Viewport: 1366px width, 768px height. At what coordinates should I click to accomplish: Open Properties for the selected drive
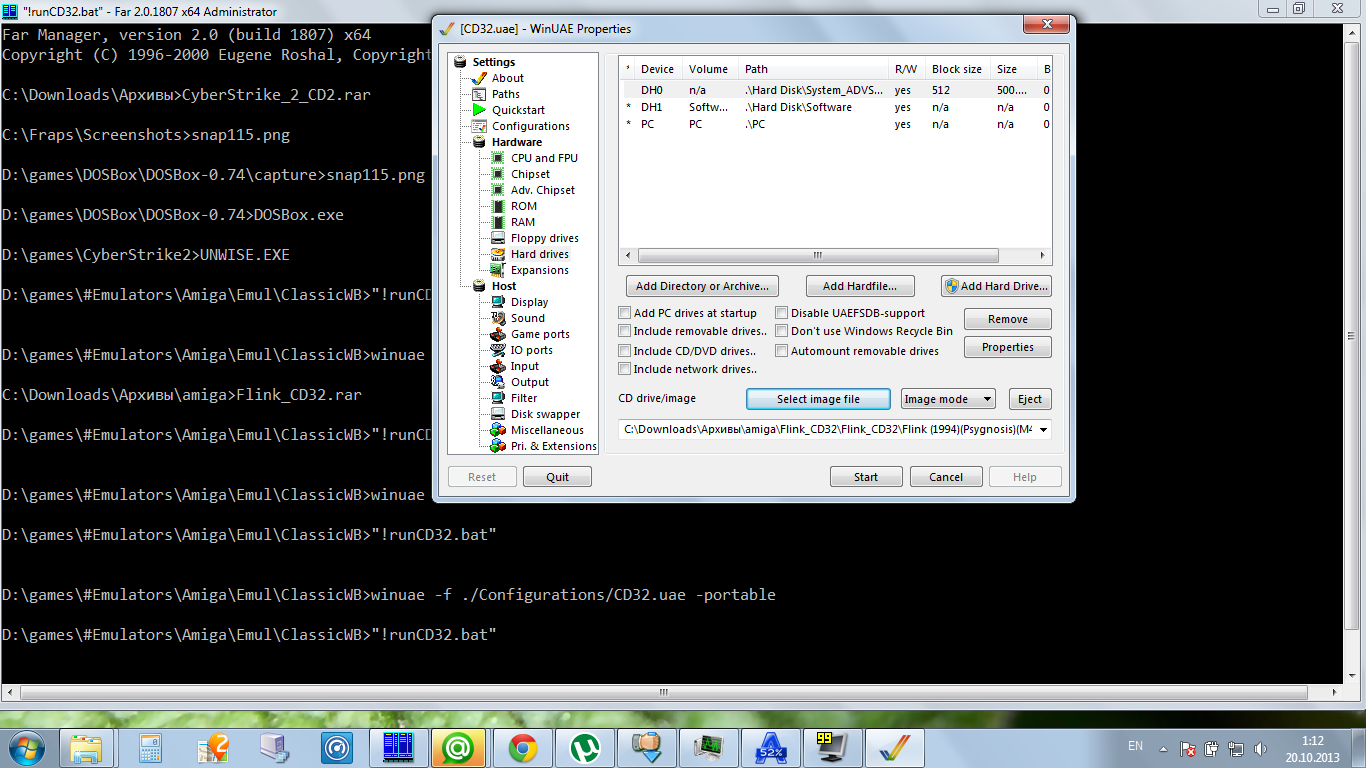[x=1008, y=347]
